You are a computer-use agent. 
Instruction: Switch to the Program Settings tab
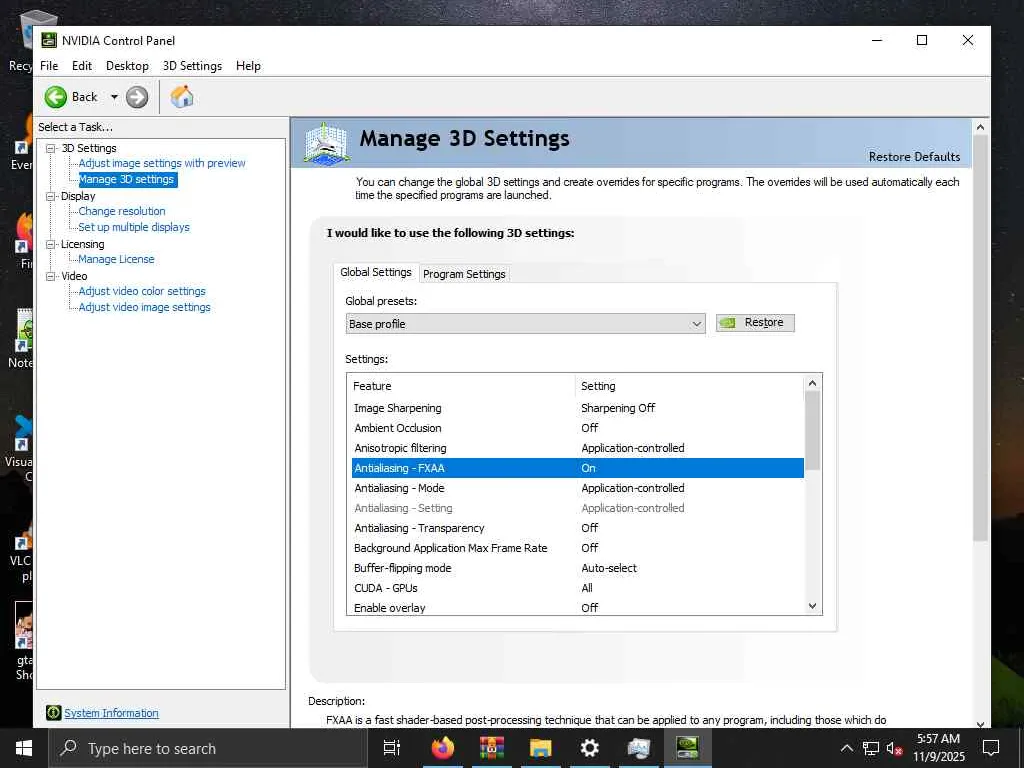[464, 274]
